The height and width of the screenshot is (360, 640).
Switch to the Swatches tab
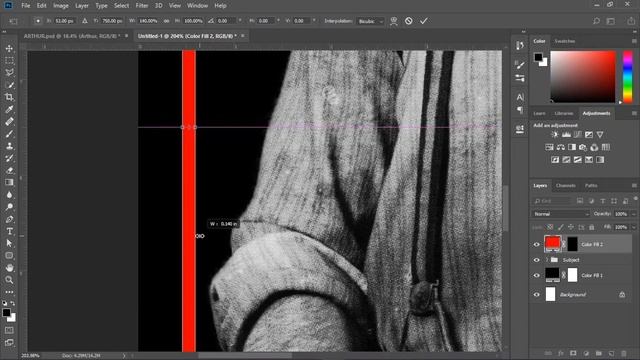point(564,41)
